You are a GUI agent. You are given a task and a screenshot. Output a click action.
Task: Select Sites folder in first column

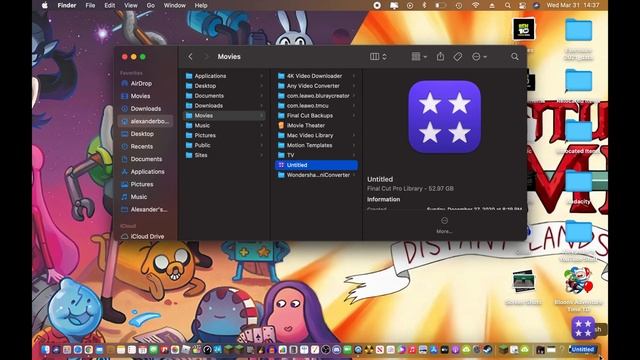[x=224, y=155]
